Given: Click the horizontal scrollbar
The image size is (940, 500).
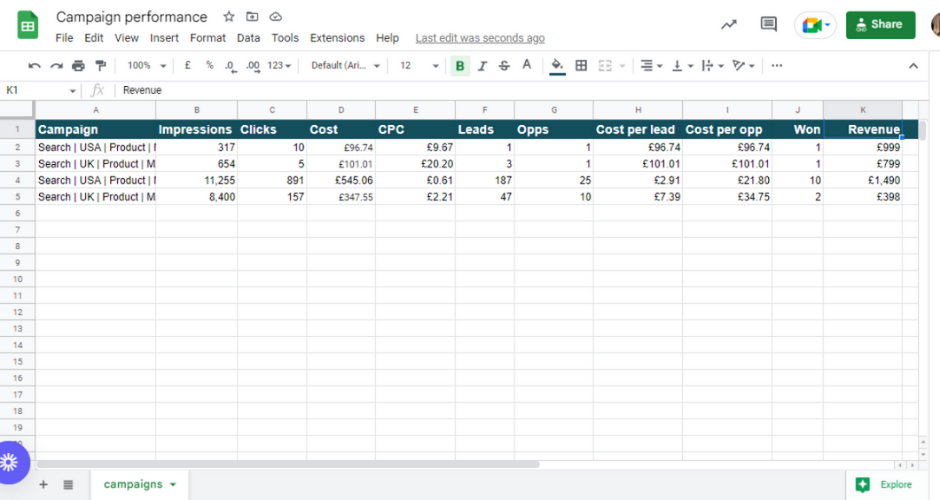Looking at the screenshot, I should click(288, 465).
